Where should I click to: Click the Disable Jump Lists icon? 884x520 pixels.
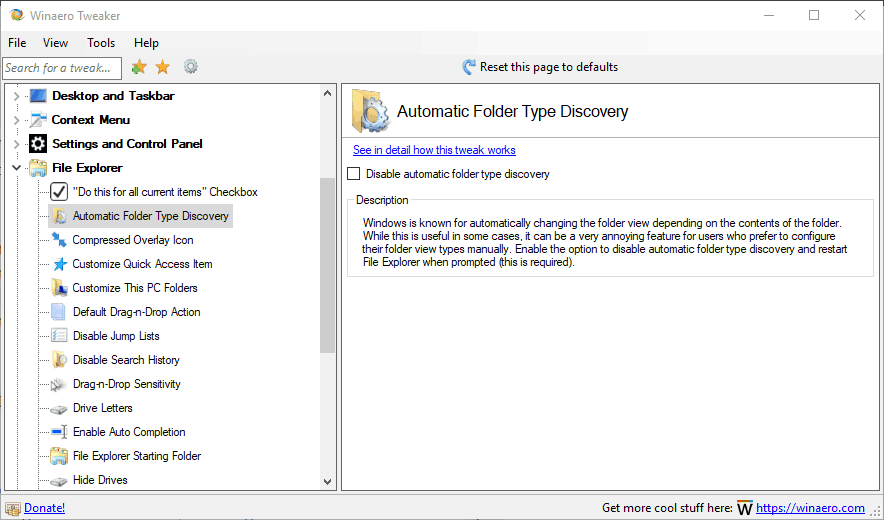point(59,336)
